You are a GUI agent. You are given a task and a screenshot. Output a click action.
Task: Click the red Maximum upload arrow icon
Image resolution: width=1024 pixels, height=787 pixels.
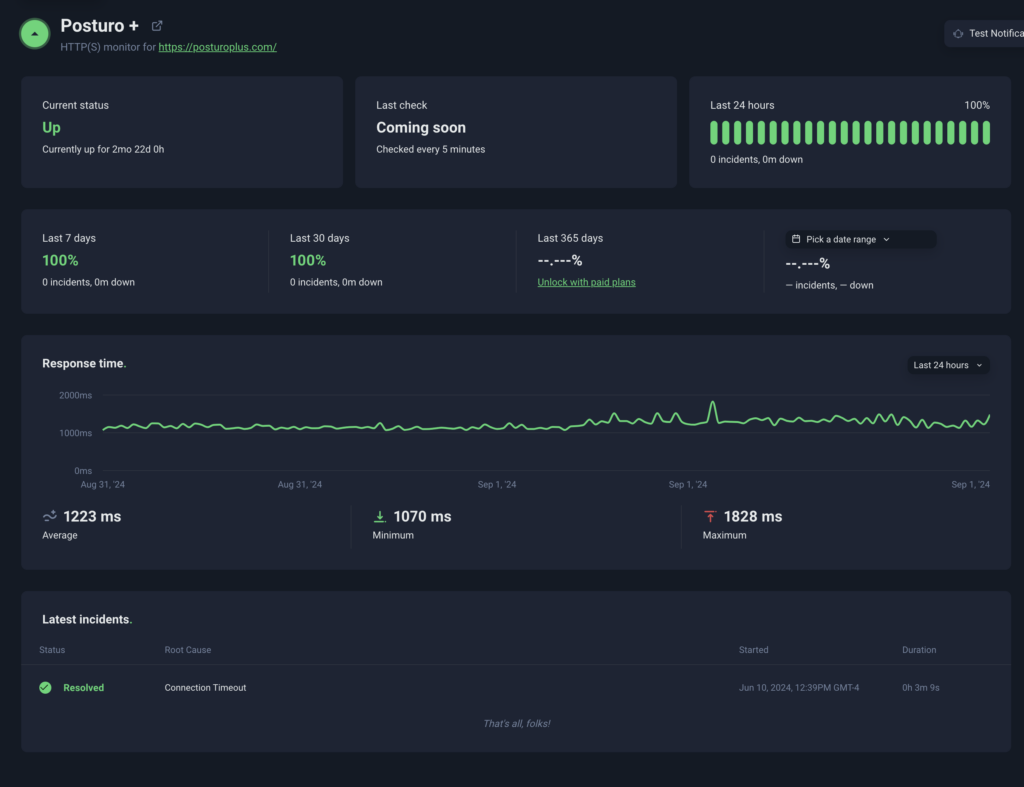(710, 517)
